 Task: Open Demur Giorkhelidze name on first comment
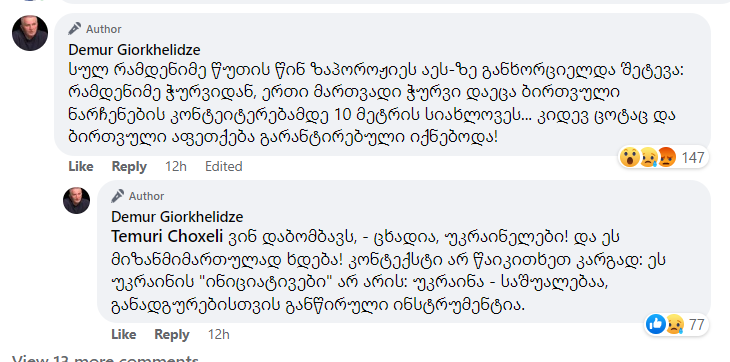coord(135,50)
